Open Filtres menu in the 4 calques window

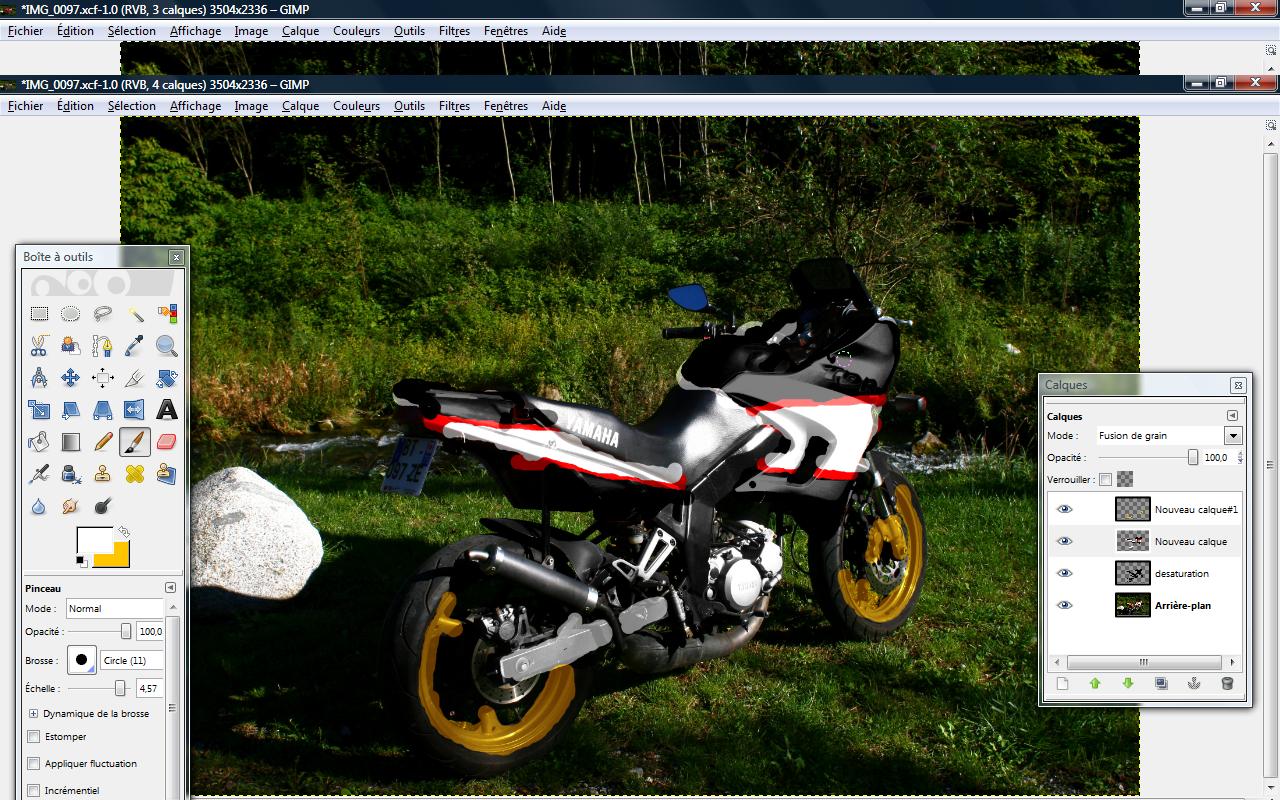(x=454, y=106)
